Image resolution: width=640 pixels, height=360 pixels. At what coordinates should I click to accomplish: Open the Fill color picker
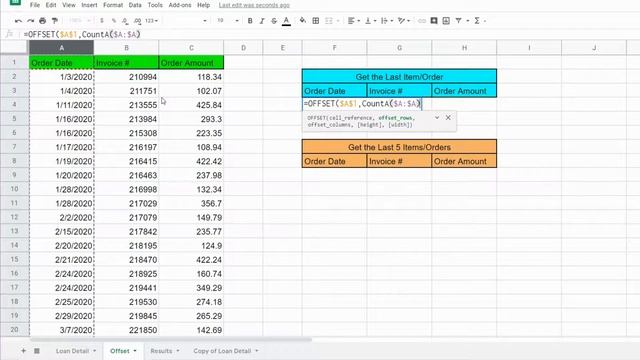(x=302, y=20)
